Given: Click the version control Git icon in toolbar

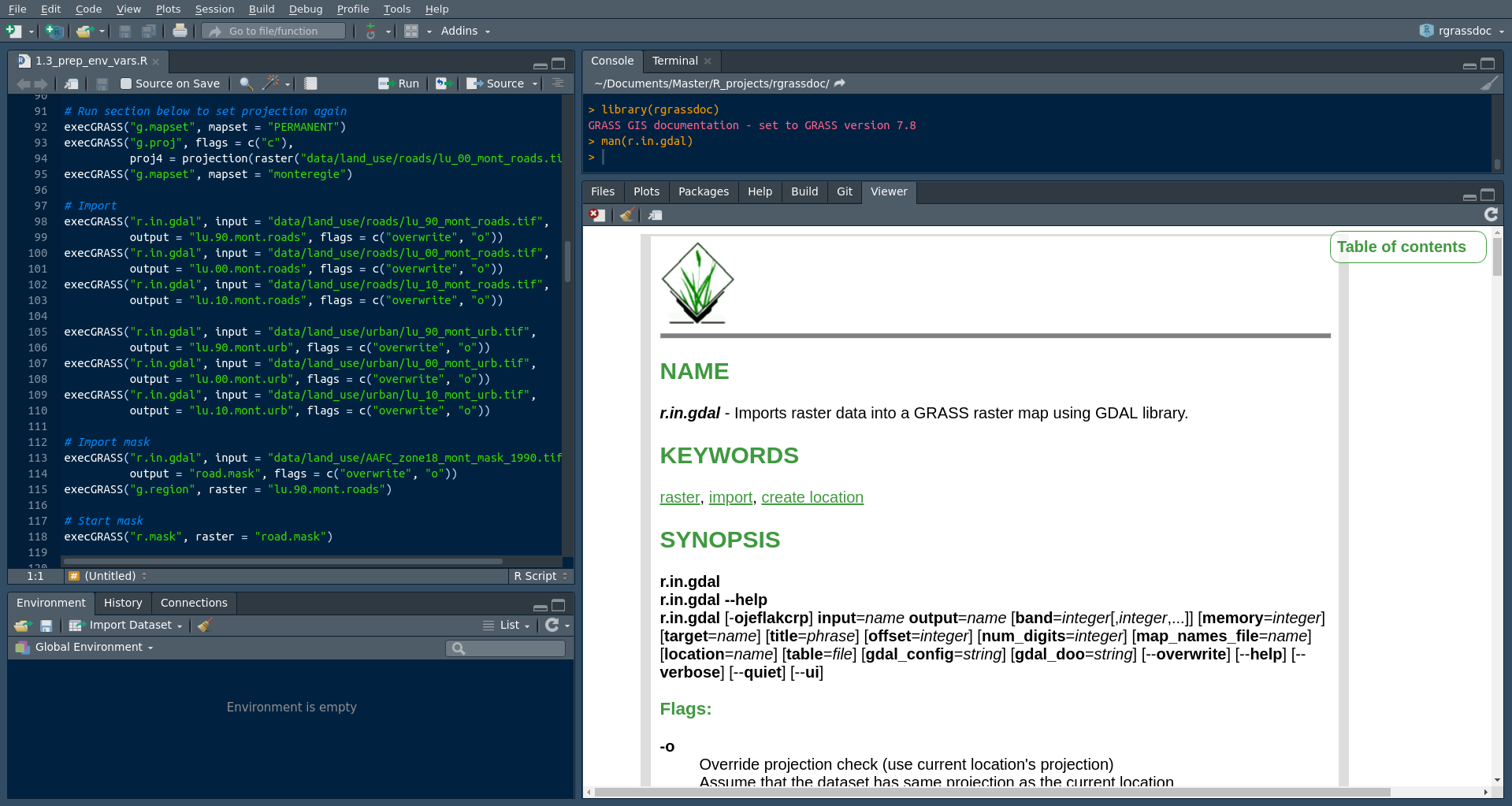Looking at the screenshot, I should (371, 31).
